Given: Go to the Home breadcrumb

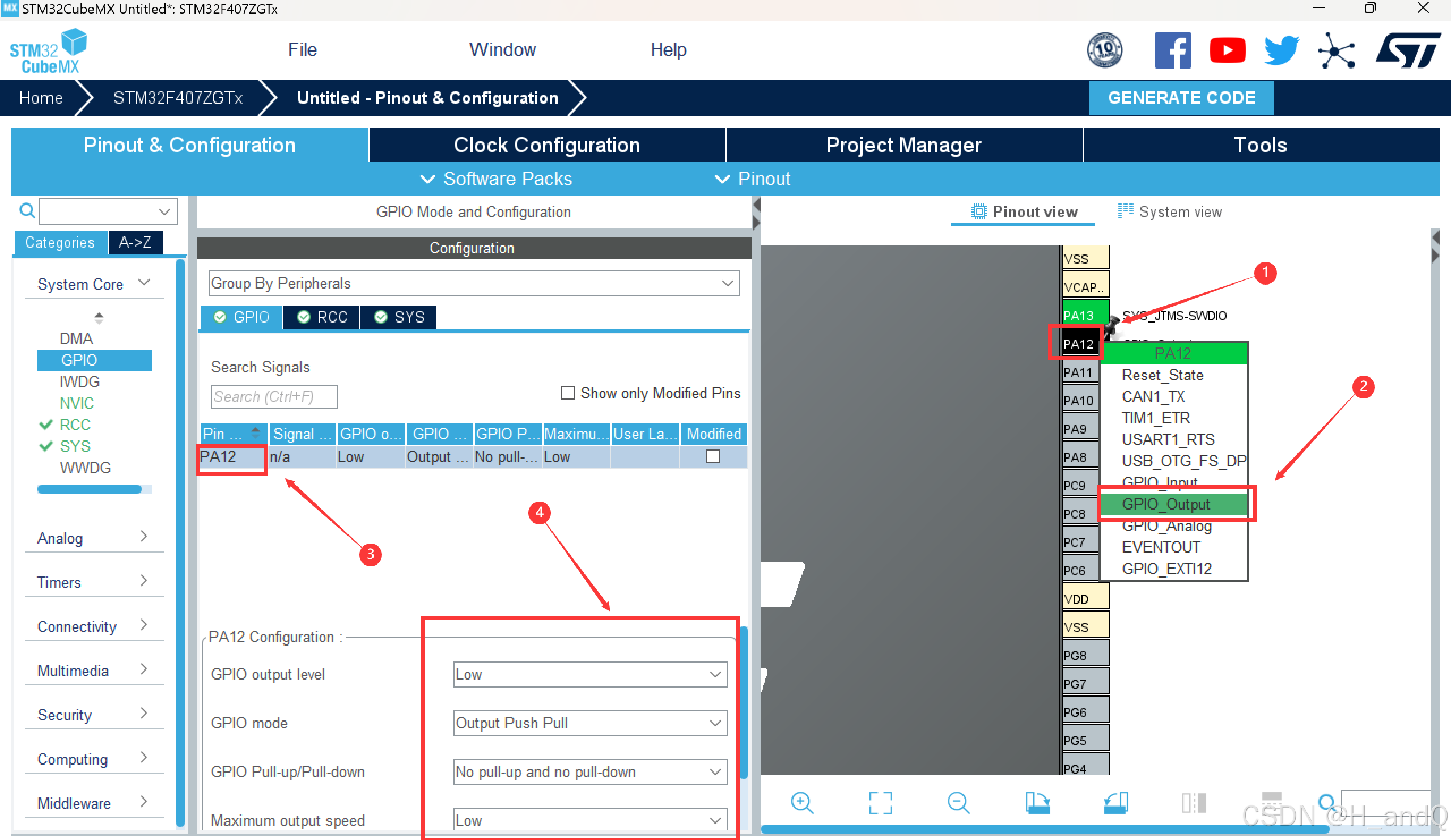Looking at the screenshot, I should click(41, 98).
